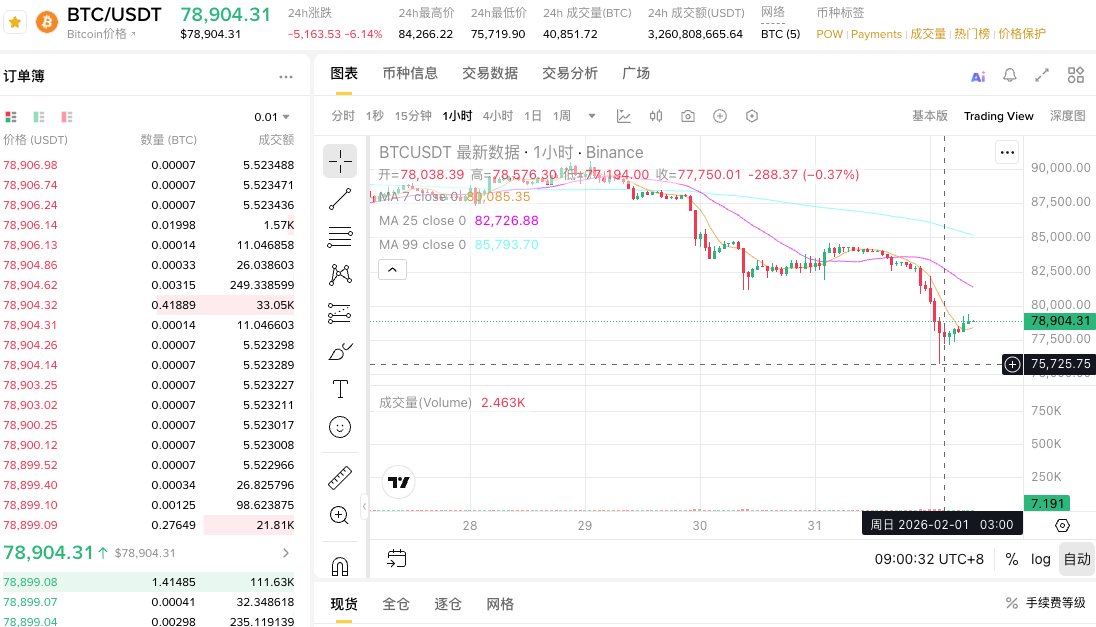Viewport: 1096px width, 627px height.
Task: Toggle percent scale on price axis
Action: click(x=1011, y=559)
